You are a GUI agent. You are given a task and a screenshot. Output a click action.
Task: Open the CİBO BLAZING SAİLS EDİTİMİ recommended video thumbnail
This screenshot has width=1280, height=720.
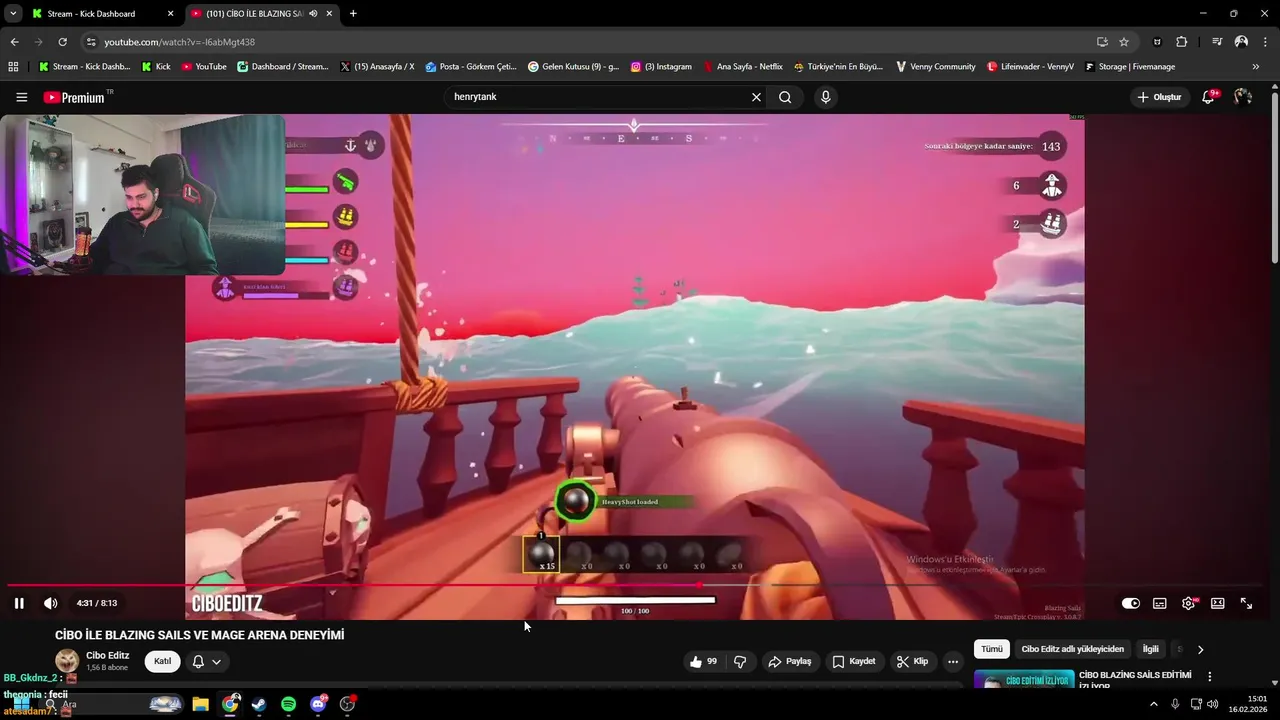(x=1024, y=679)
